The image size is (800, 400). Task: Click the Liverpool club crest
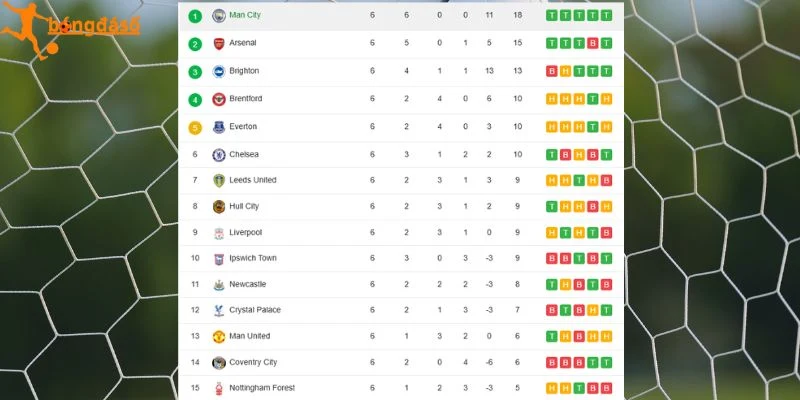[x=219, y=233]
